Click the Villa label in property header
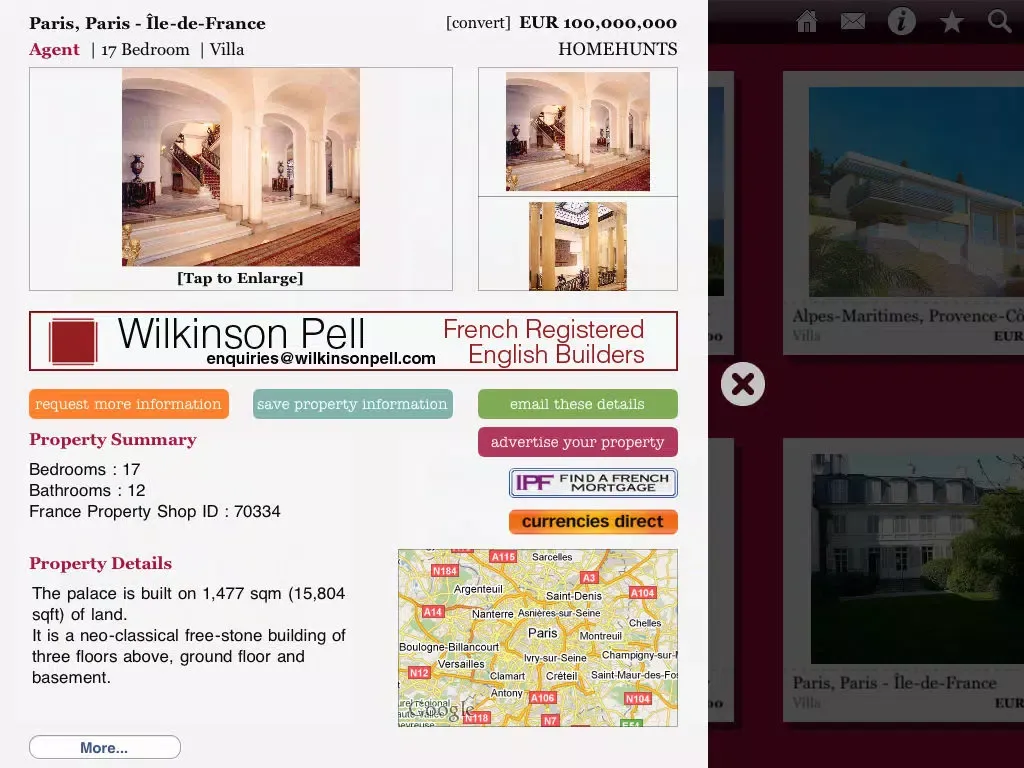 point(227,50)
